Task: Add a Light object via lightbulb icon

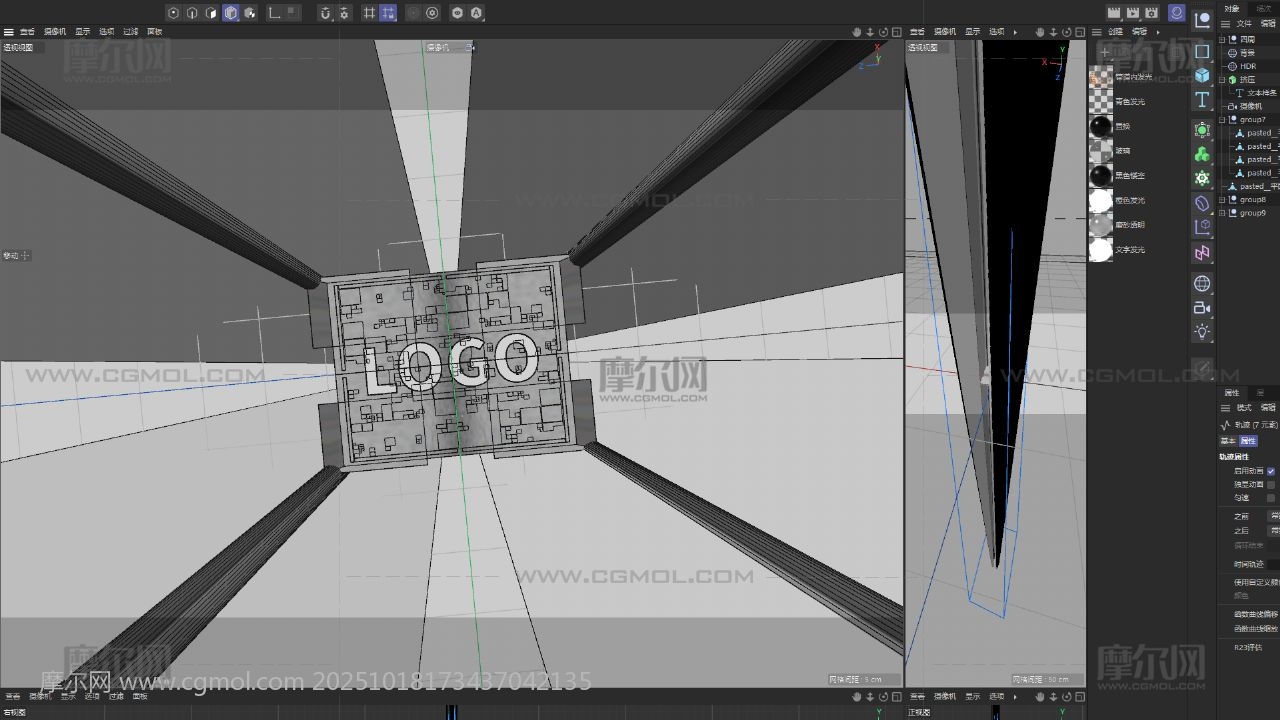Action: pos(1202,332)
